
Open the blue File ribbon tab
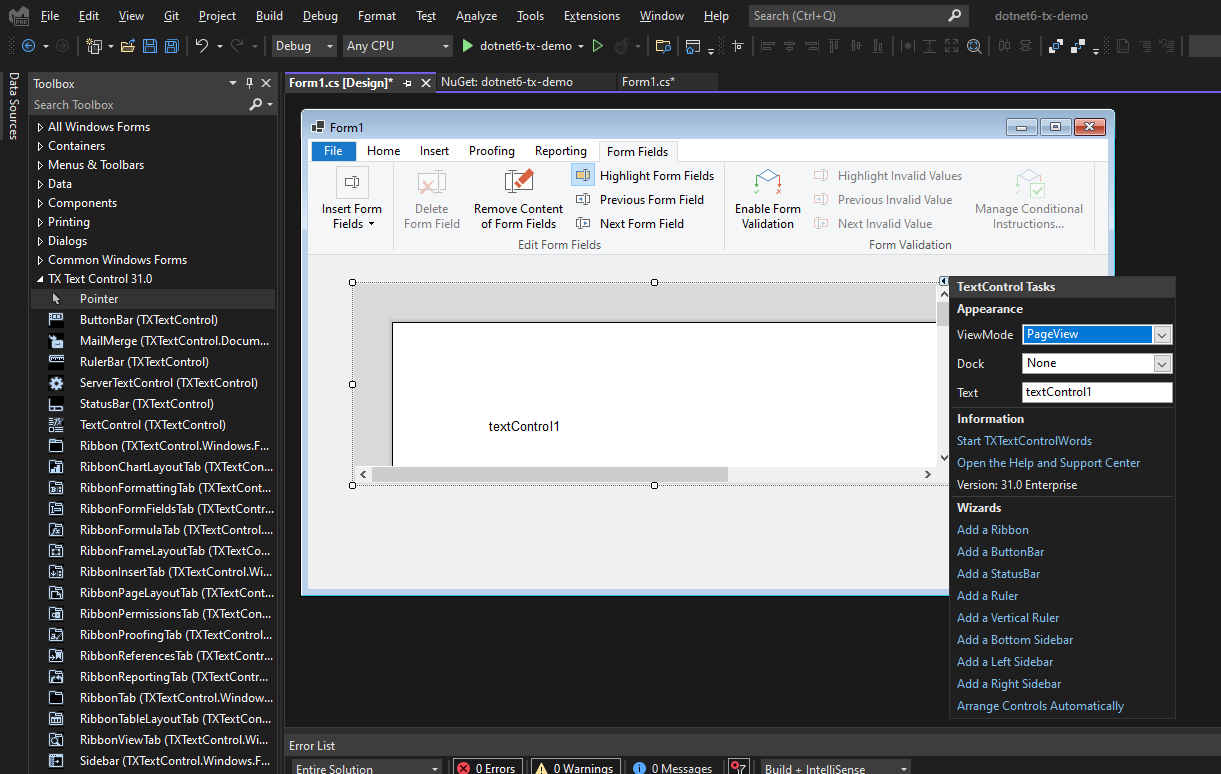pos(333,151)
